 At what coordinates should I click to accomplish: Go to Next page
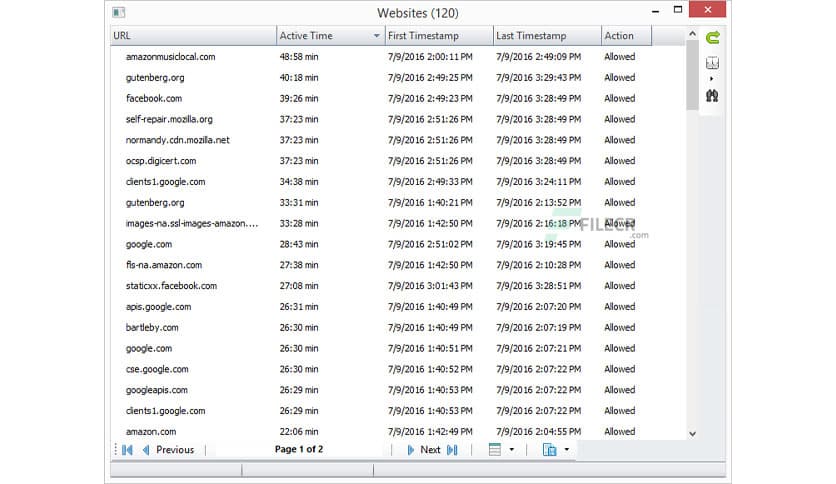(x=430, y=450)
